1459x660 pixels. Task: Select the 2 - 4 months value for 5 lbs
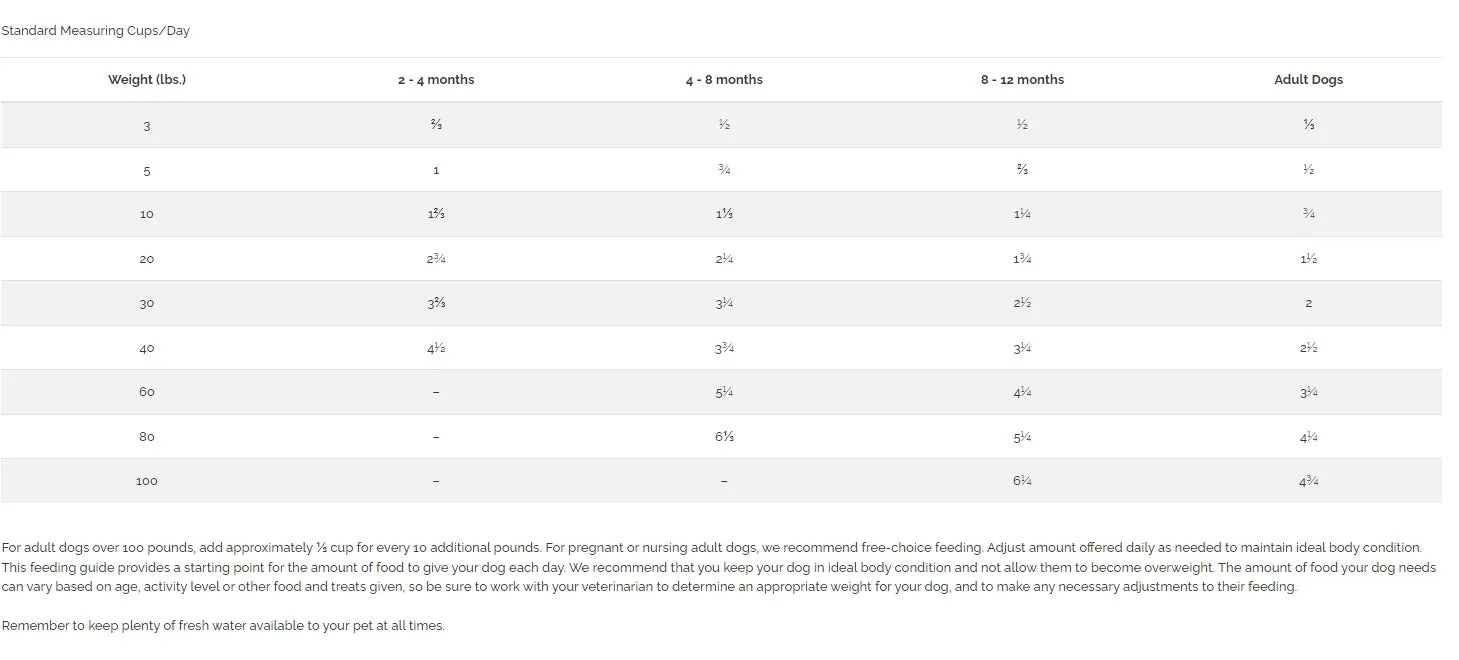click(436, 171)
